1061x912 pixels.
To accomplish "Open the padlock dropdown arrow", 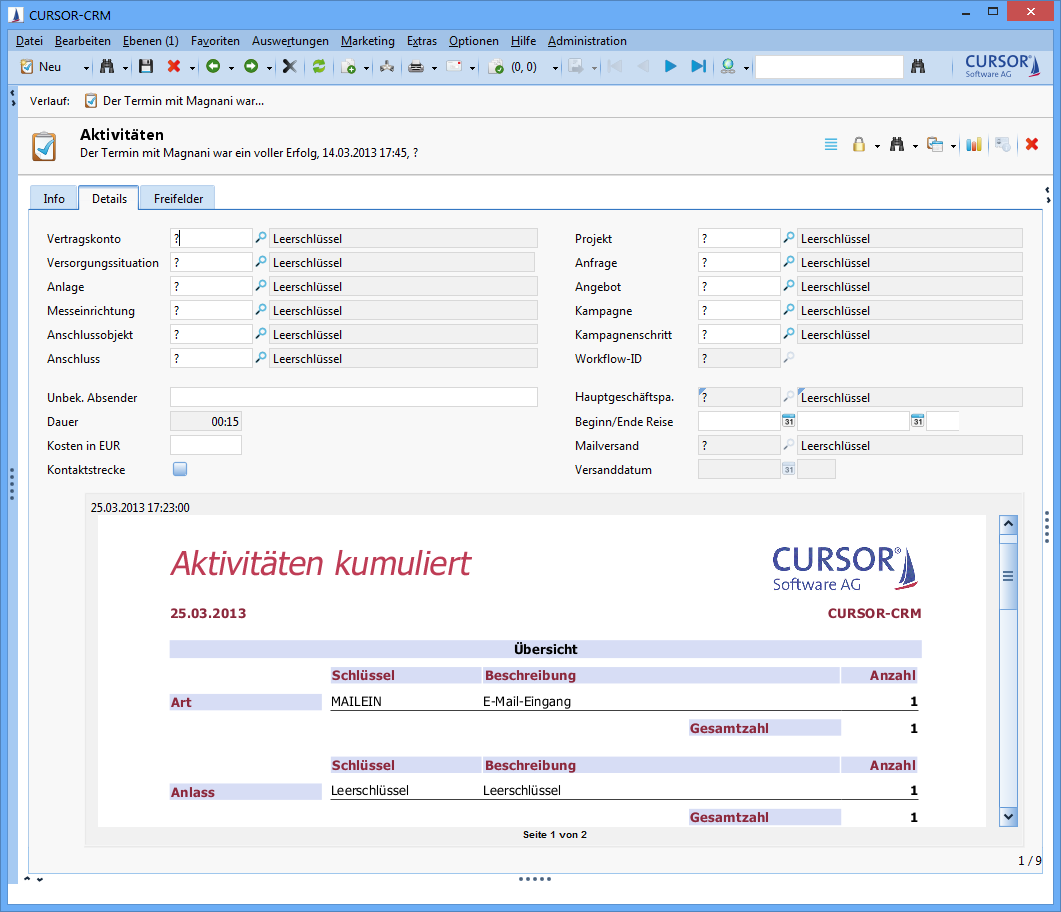I will [877, 146].
